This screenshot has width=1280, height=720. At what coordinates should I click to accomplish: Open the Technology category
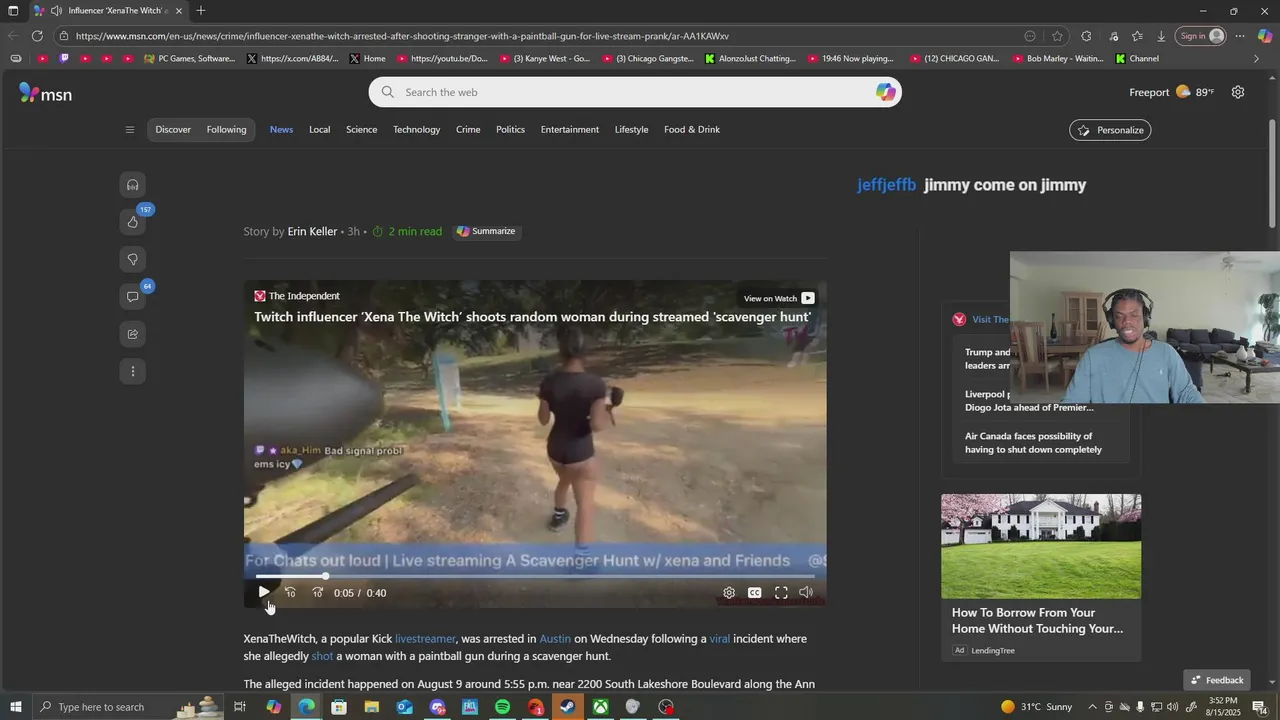click(416, 130)
